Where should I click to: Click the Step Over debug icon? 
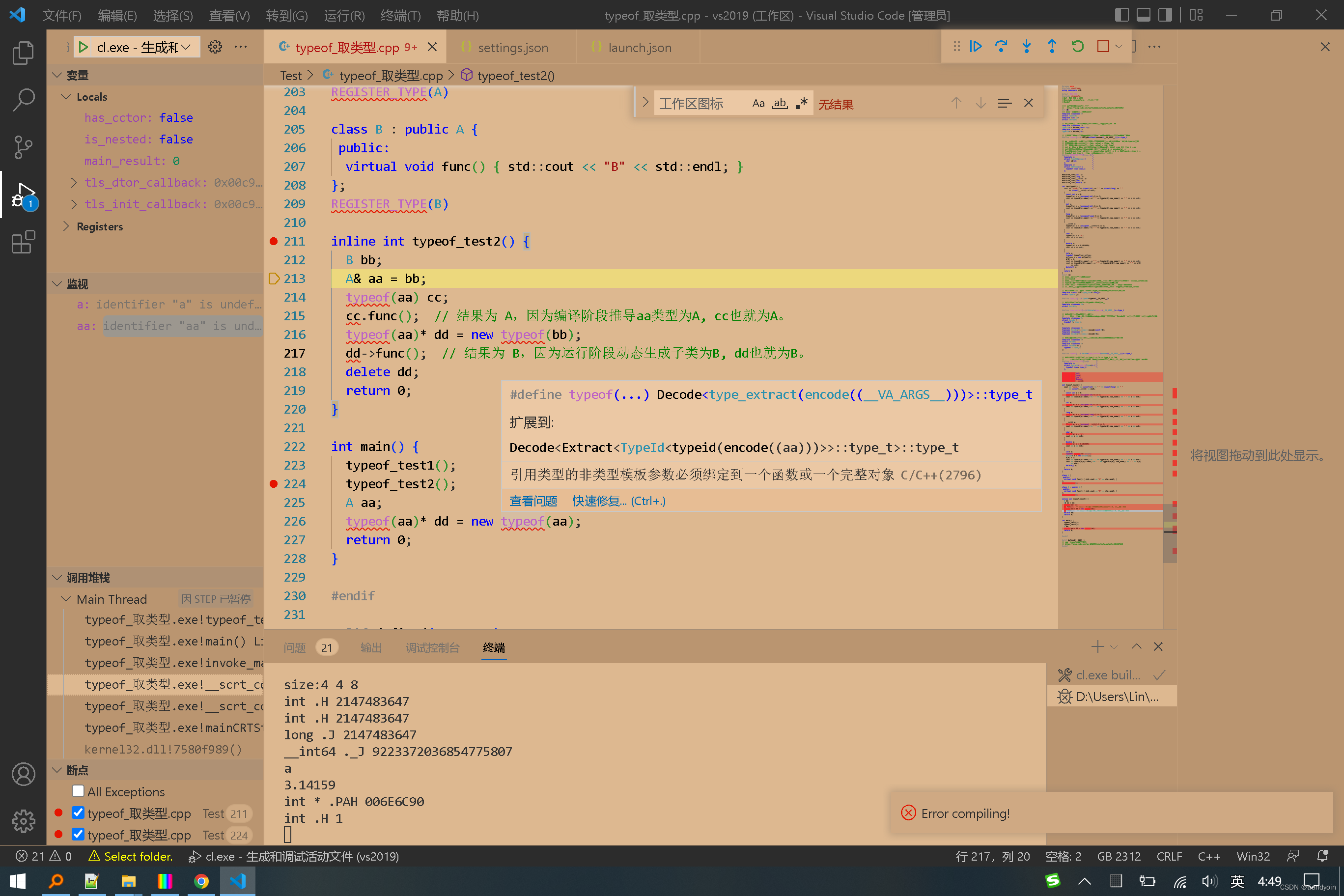pos(1001,46)
